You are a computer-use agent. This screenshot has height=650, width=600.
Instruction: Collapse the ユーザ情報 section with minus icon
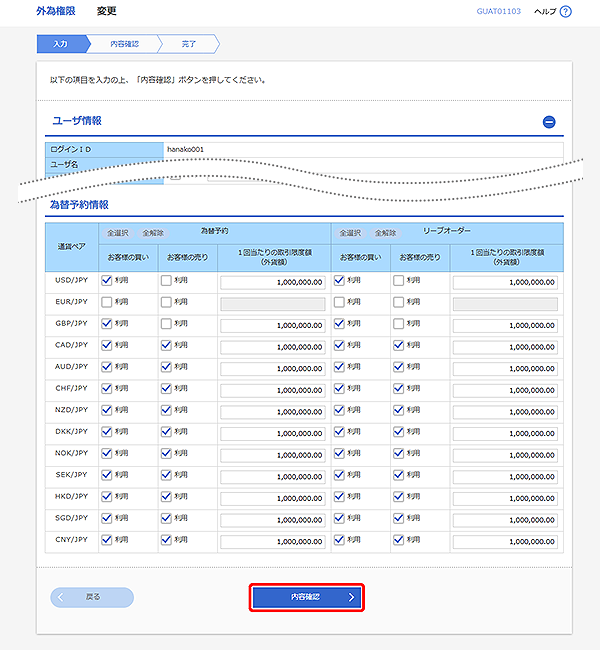[549, 122]
